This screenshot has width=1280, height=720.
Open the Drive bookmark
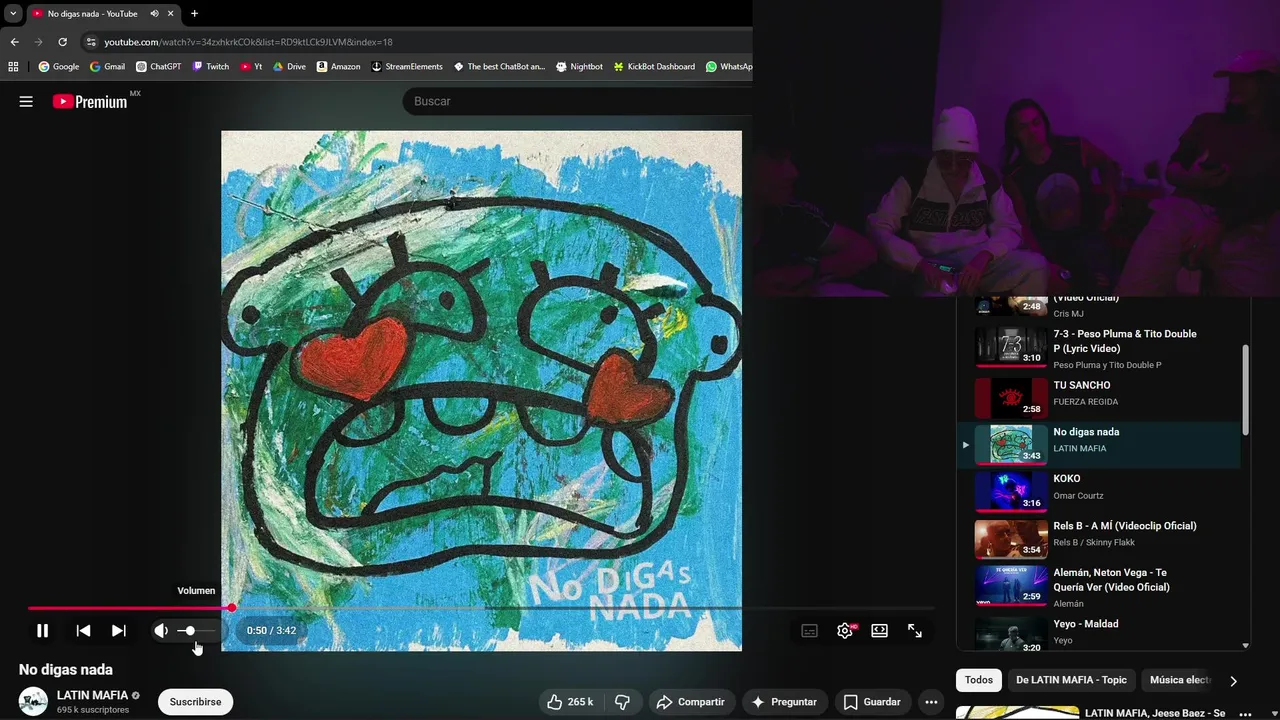tap(289, 67)
